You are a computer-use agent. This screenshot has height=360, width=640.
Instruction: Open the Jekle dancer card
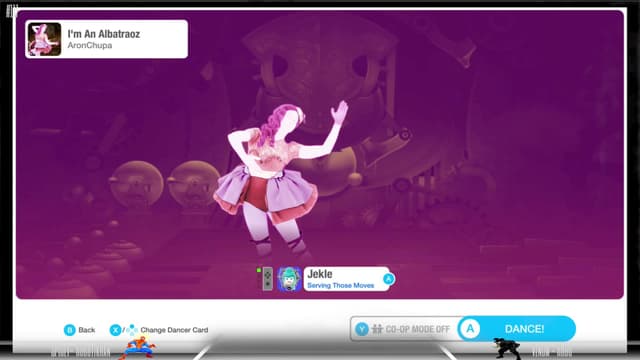click(x=349, y=279)
